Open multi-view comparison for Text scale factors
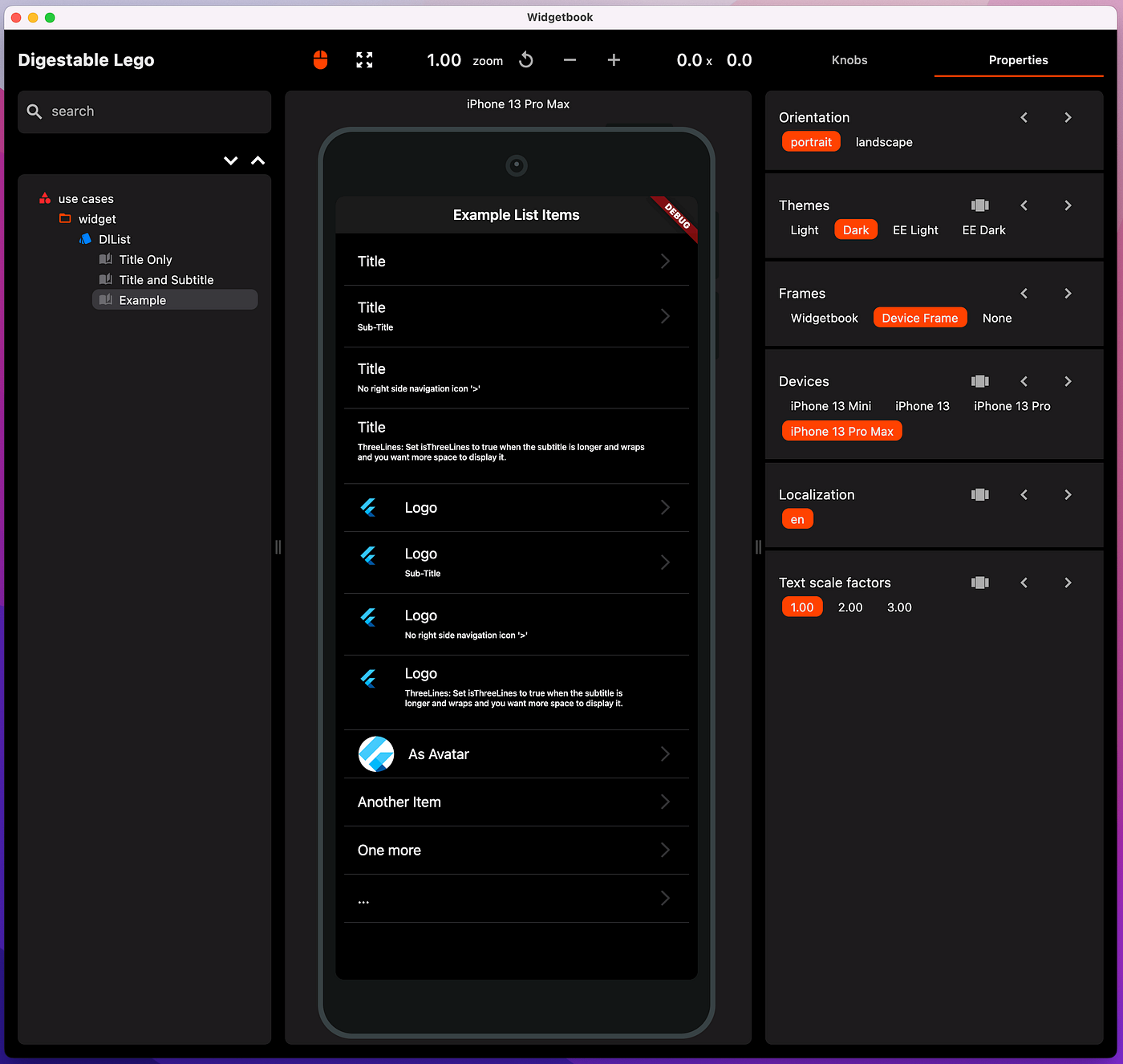This screenshot has height=1064, width=1123. point(979,582)
